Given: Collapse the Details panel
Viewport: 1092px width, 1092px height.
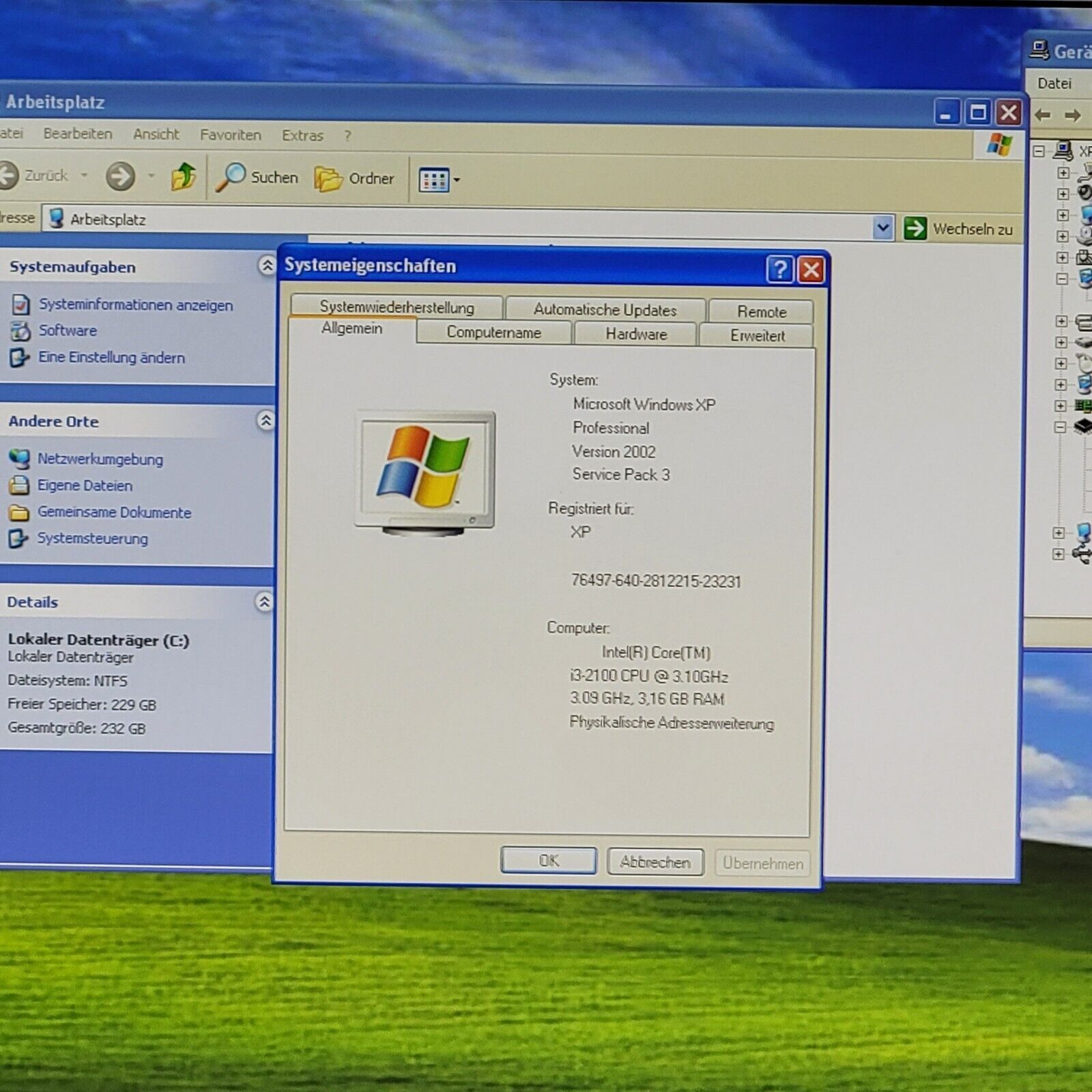Looking at the screenshot, I should (264, 601).
